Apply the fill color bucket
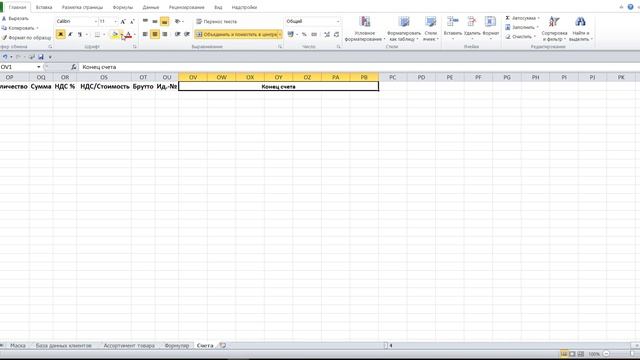Image resolution: width=640 pixels, height=360 pixels. click(115, 34)
